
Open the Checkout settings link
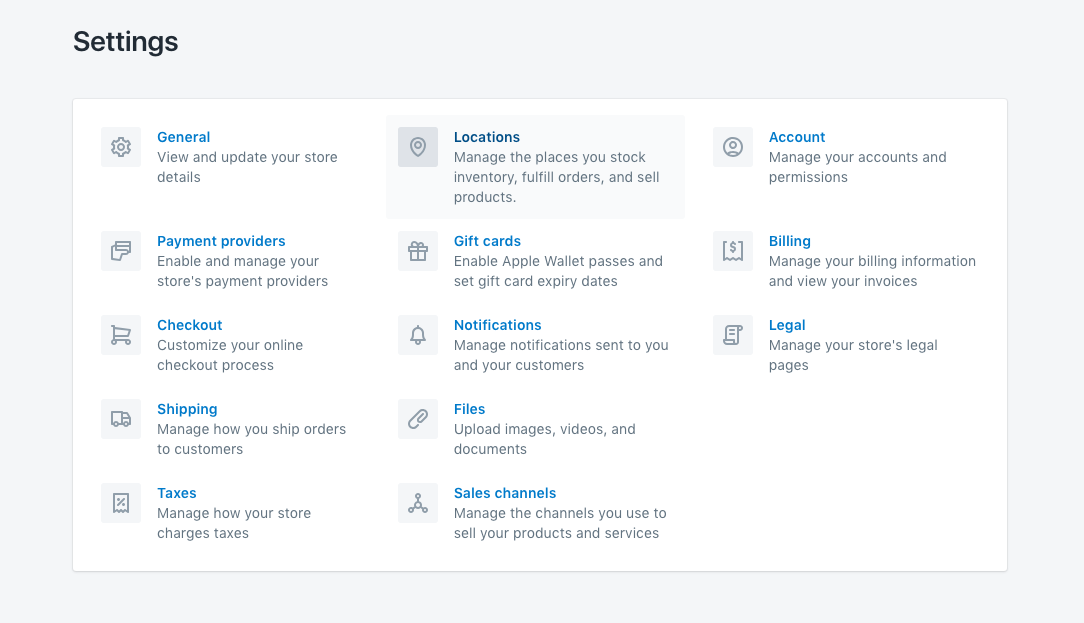[x=189, y=325]
